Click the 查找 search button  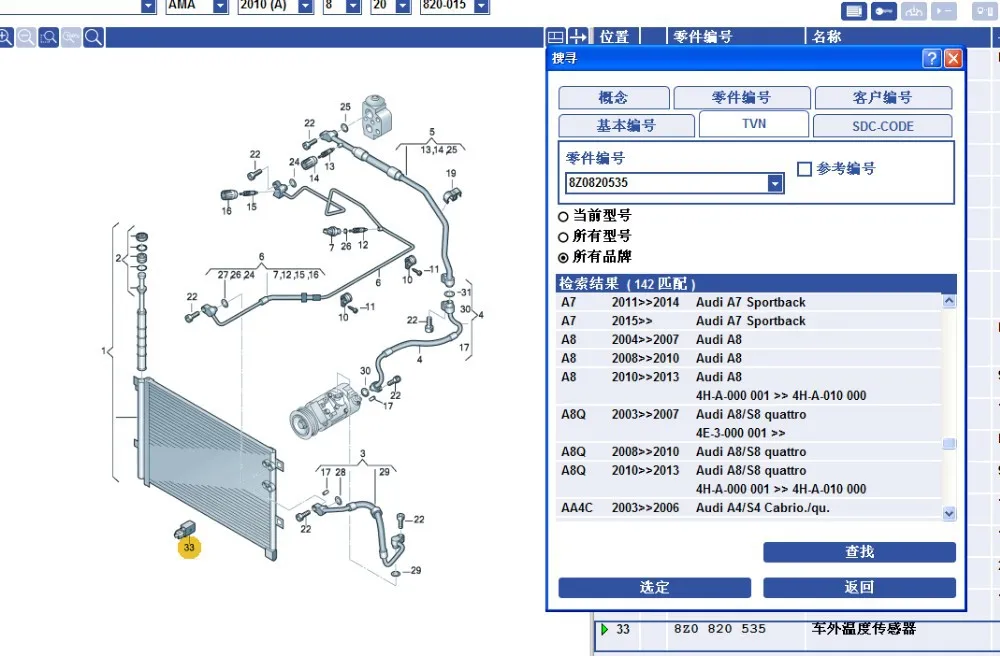pos(859,552)
